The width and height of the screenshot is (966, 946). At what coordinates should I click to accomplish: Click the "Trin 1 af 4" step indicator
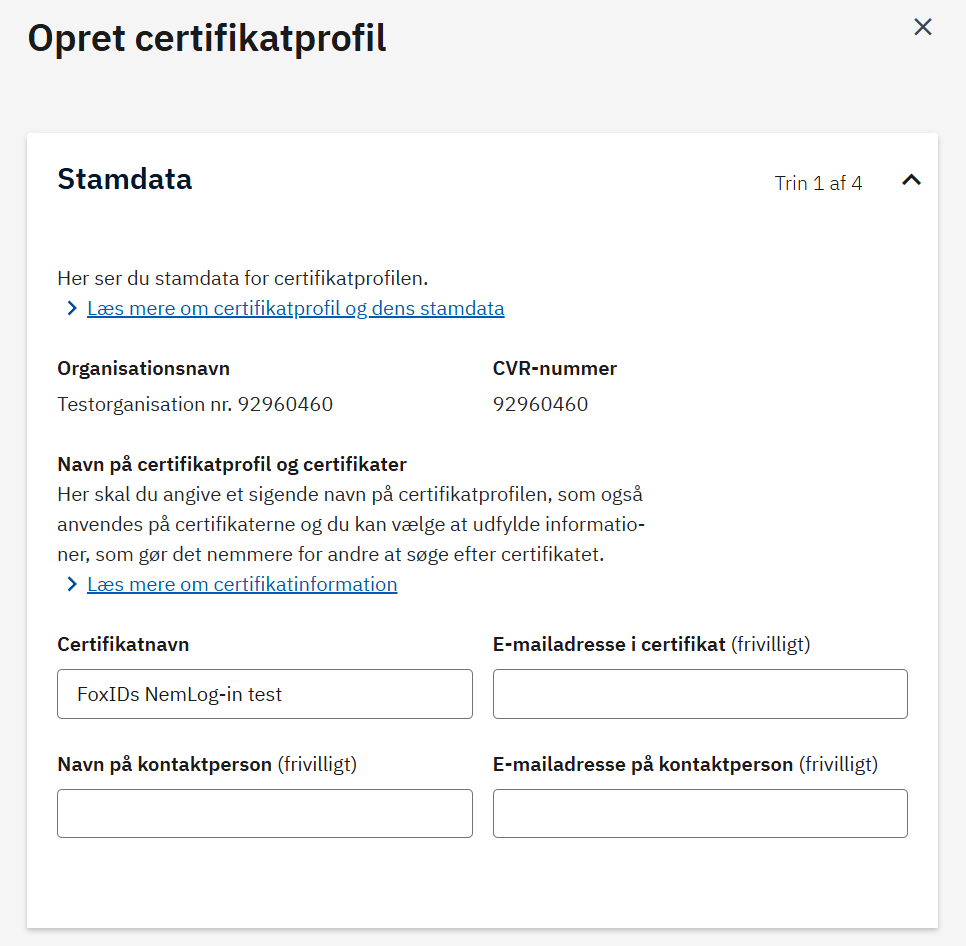[x=818, y=183]
